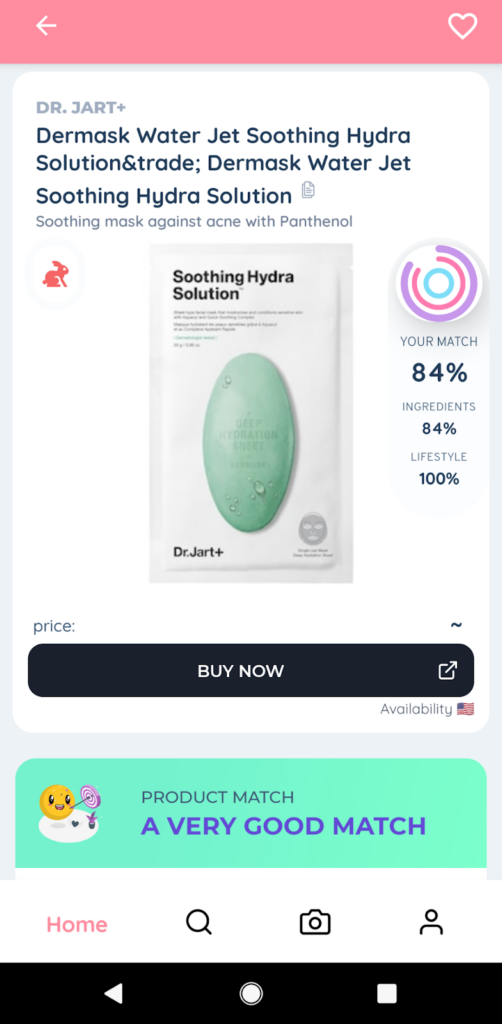
Task: Tap the emoji target illustration on match banner
Action: [x=70, y=813]
